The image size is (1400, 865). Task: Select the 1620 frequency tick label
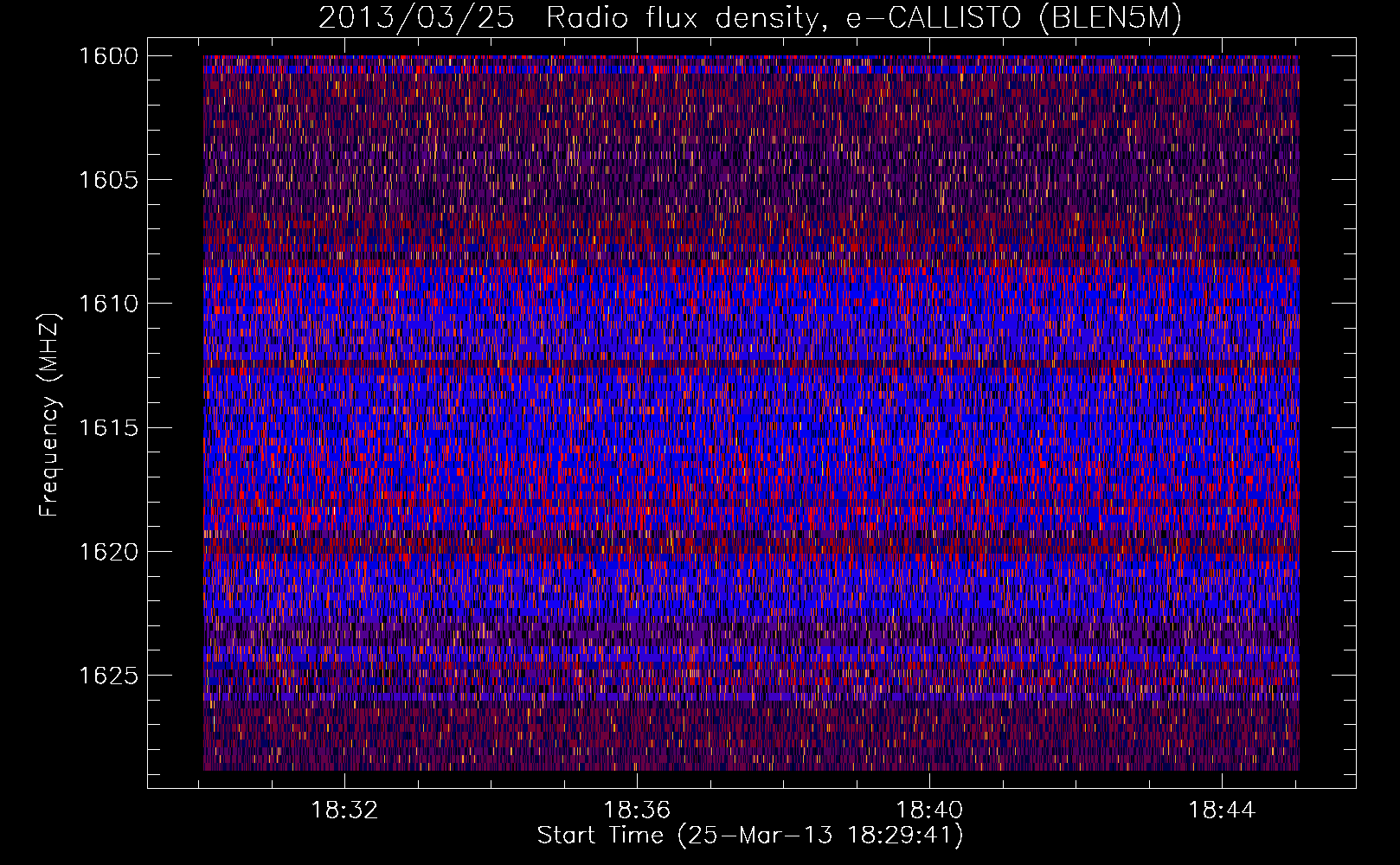(108, 551)
